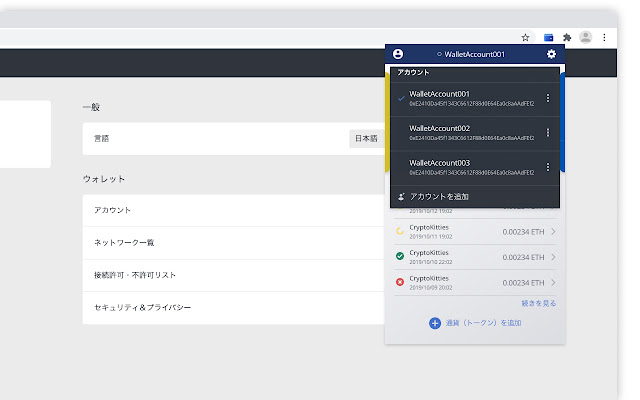This screenshot has height=400, width=640.
Task: Open the blue wallet extension icon
Action: 549,38
